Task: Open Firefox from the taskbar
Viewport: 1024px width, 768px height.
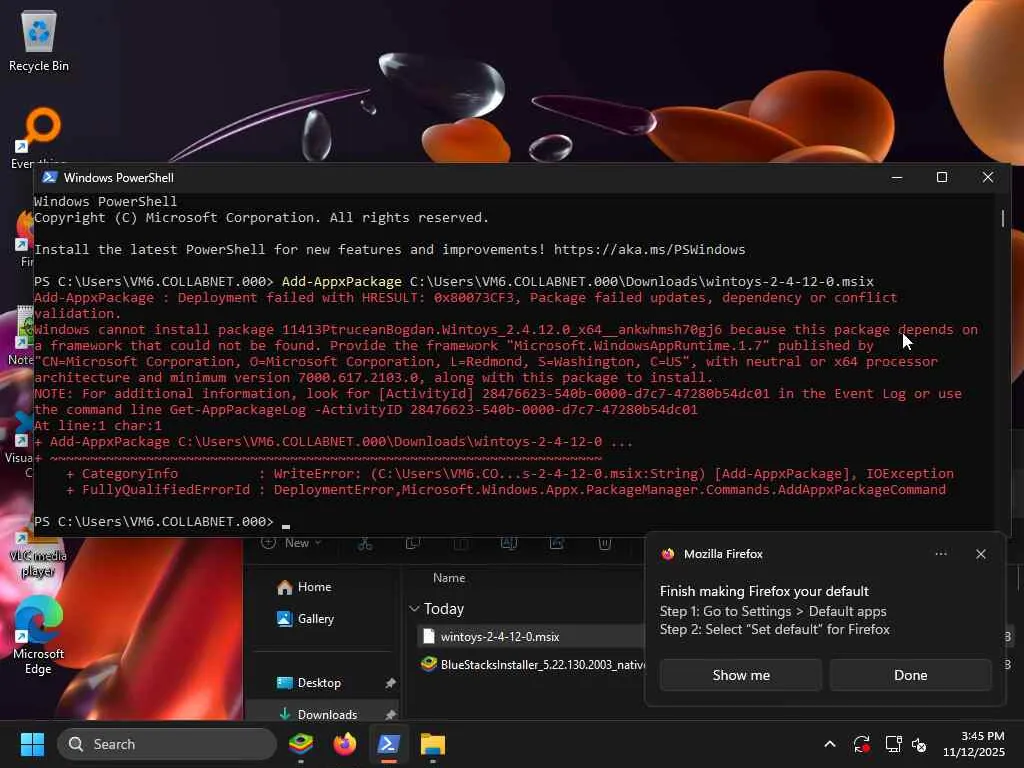Action: (x=345, y=744)
